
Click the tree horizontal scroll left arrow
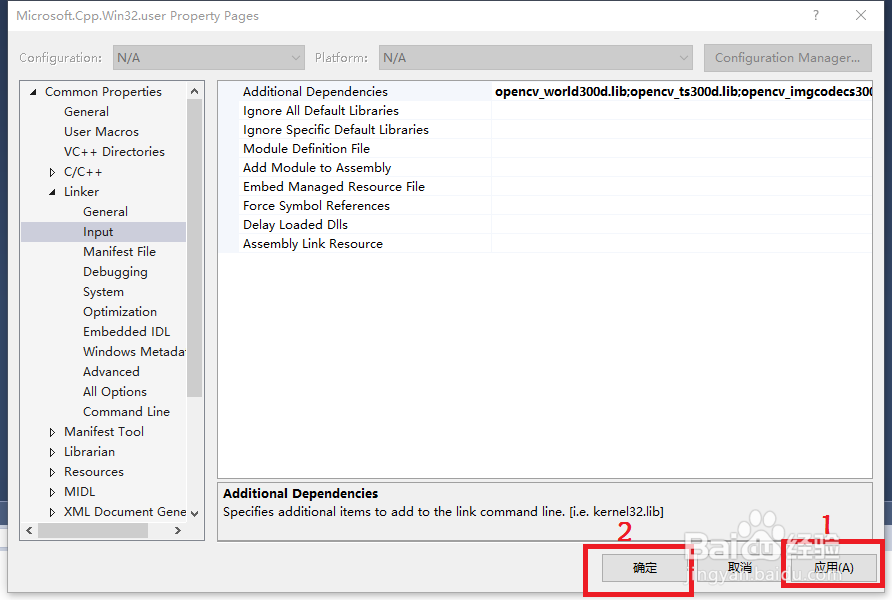30,530
